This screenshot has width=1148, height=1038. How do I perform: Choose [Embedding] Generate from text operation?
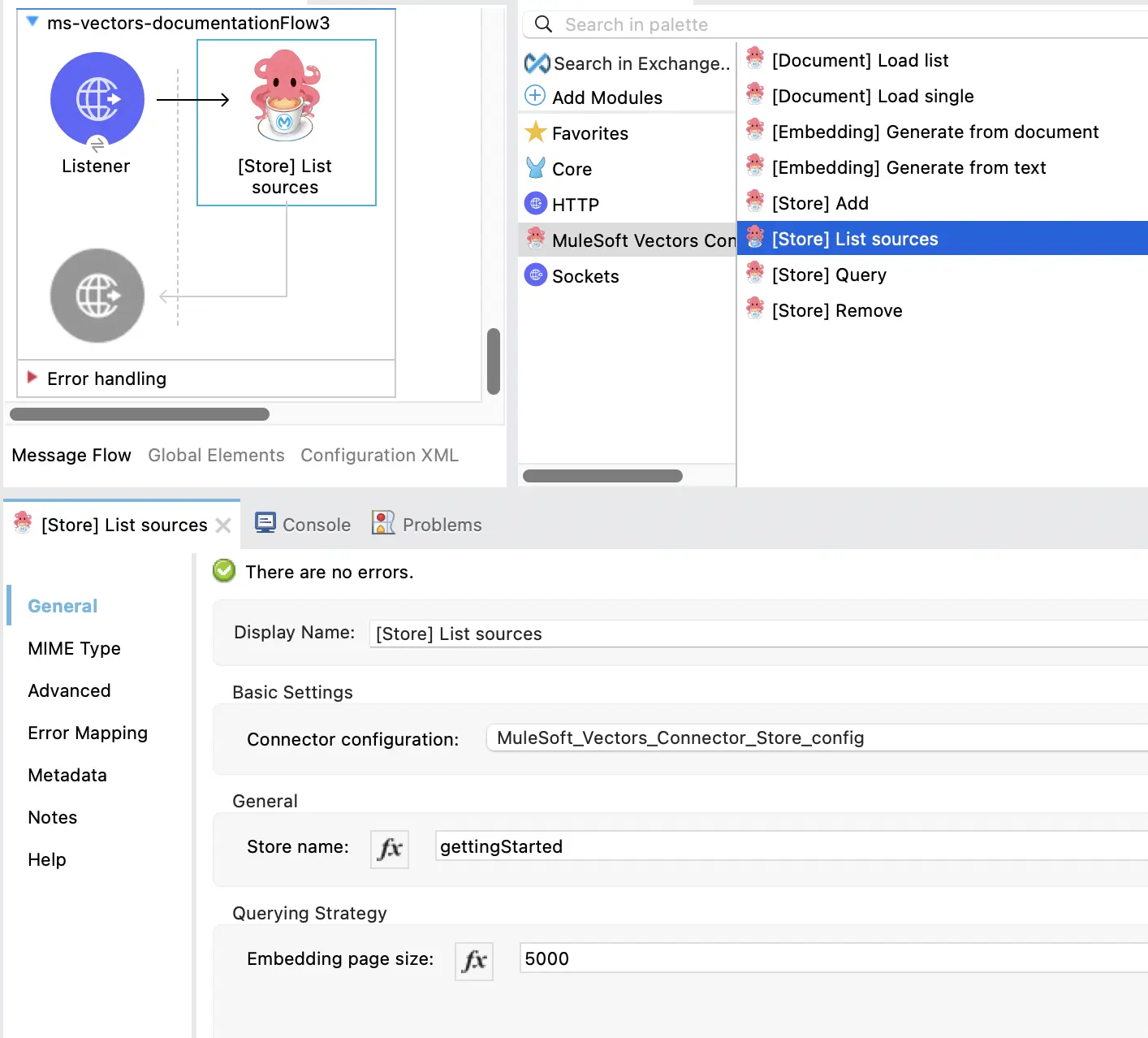tap(908, 168)
